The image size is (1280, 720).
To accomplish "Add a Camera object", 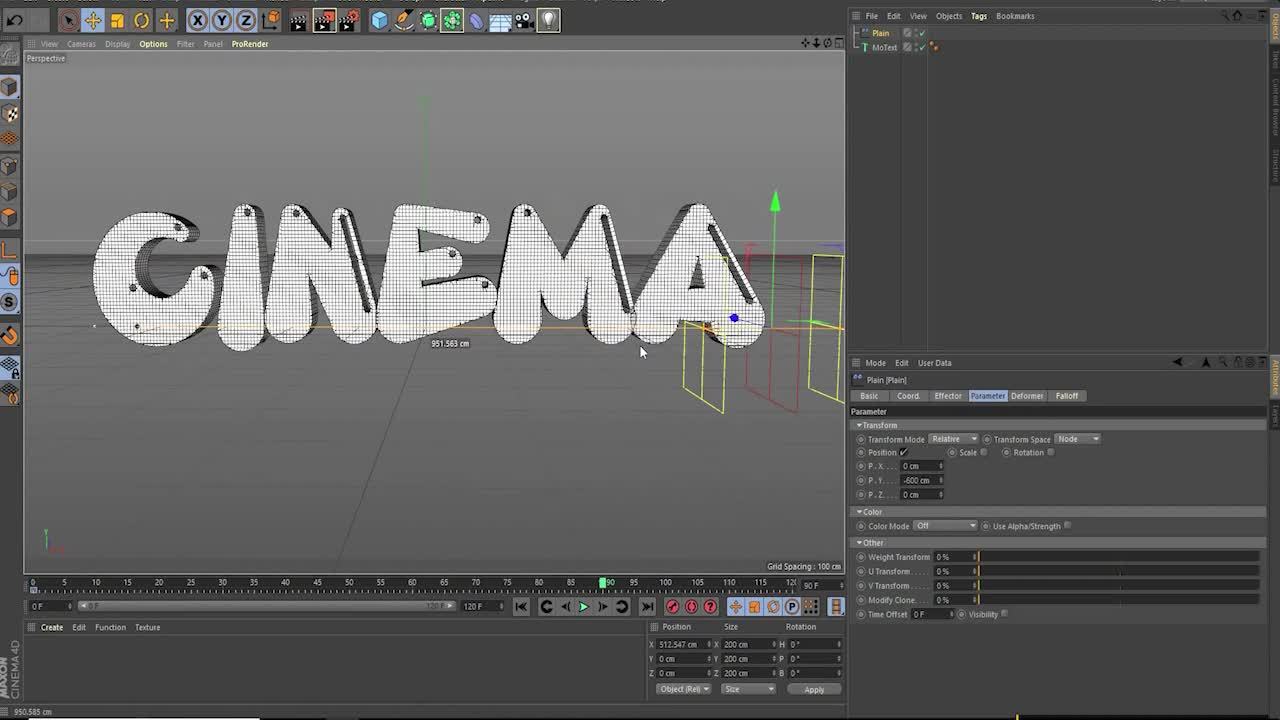I will pyautogui.click(x=524, y=20).
